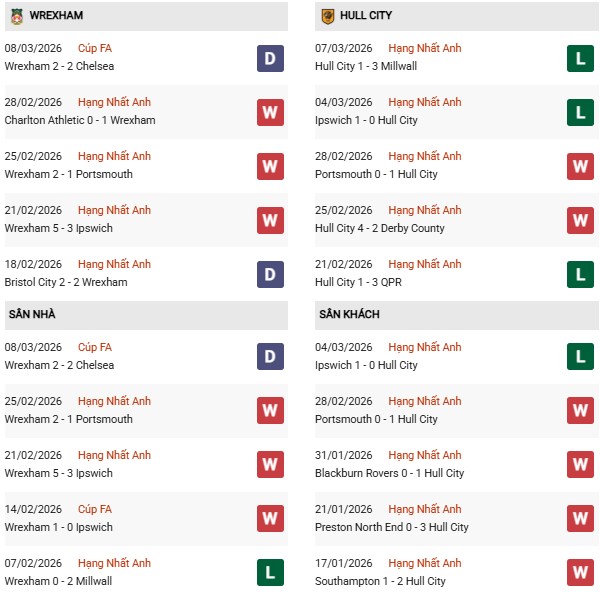Click the W badge for Blackburn Rovers match
This screenshot has width=600, height=593.
[580, 465]
